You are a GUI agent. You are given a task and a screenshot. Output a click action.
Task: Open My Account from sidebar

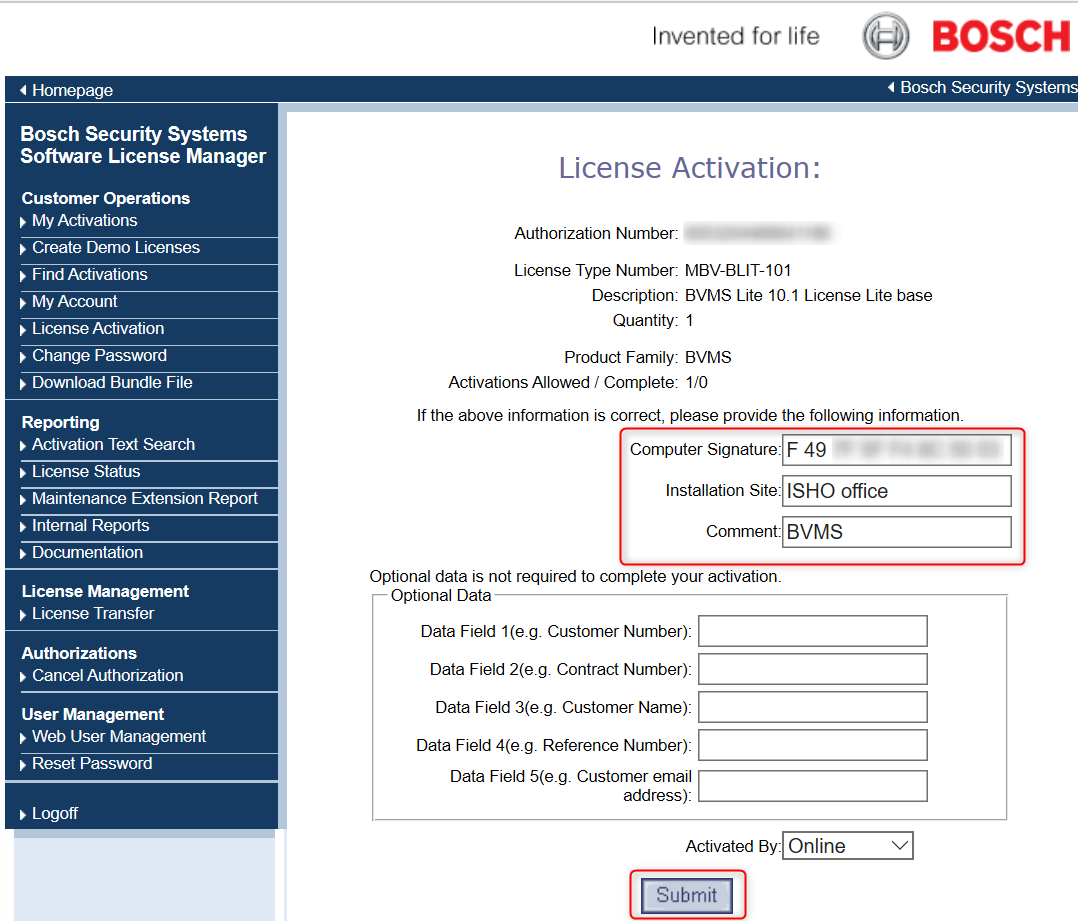point(74,302)
